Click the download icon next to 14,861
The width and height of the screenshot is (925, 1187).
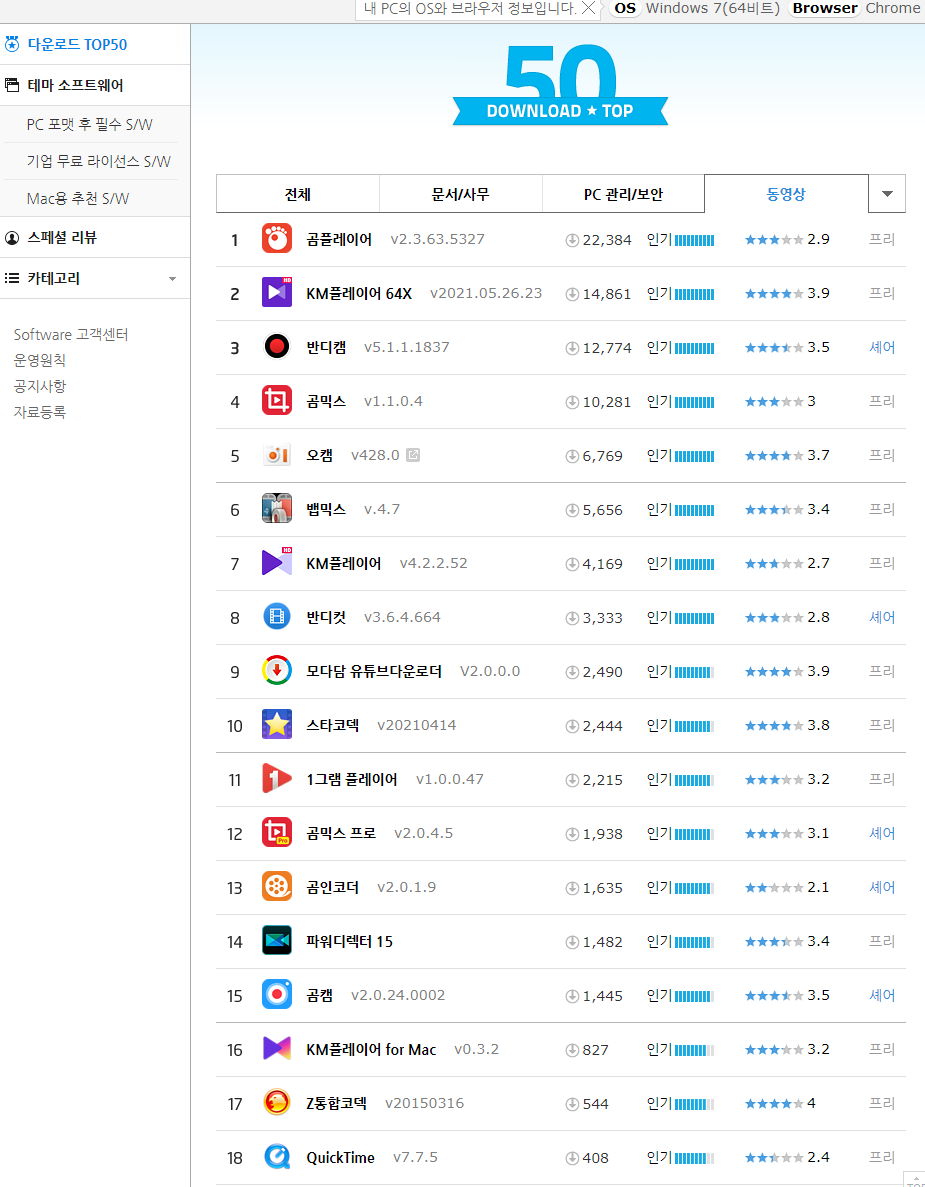(x=572, y=294)
